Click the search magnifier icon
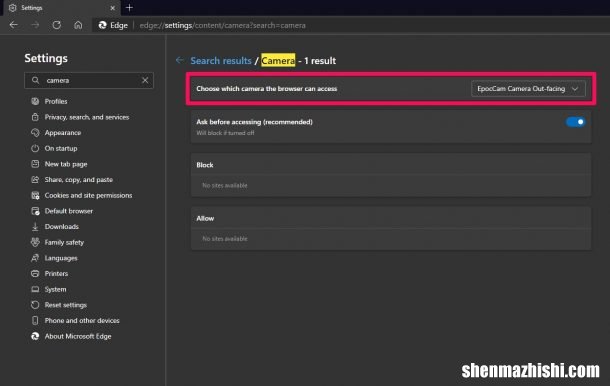 click(35, 80)
